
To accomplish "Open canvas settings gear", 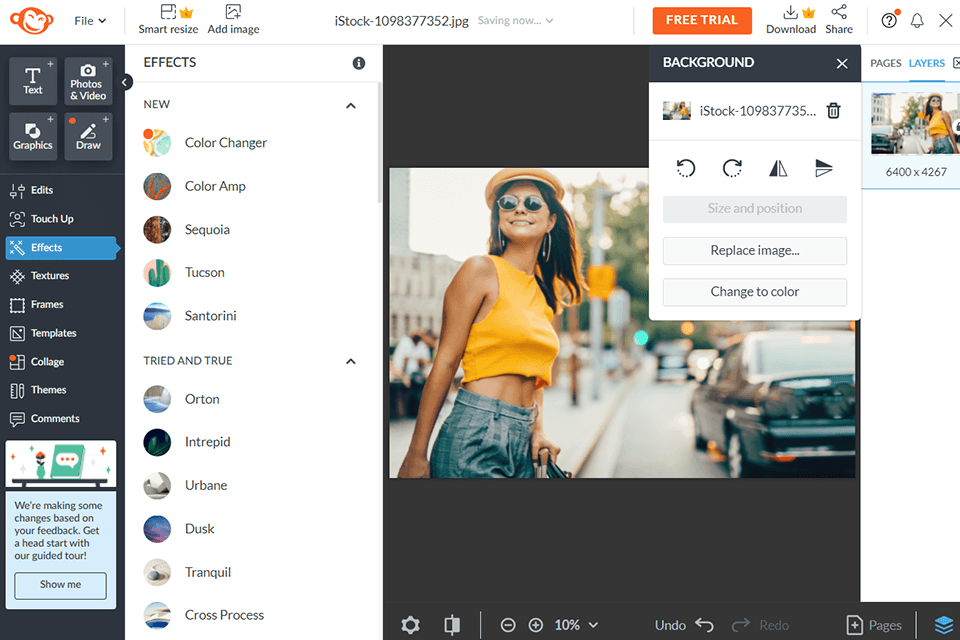I will click(410, 625).
